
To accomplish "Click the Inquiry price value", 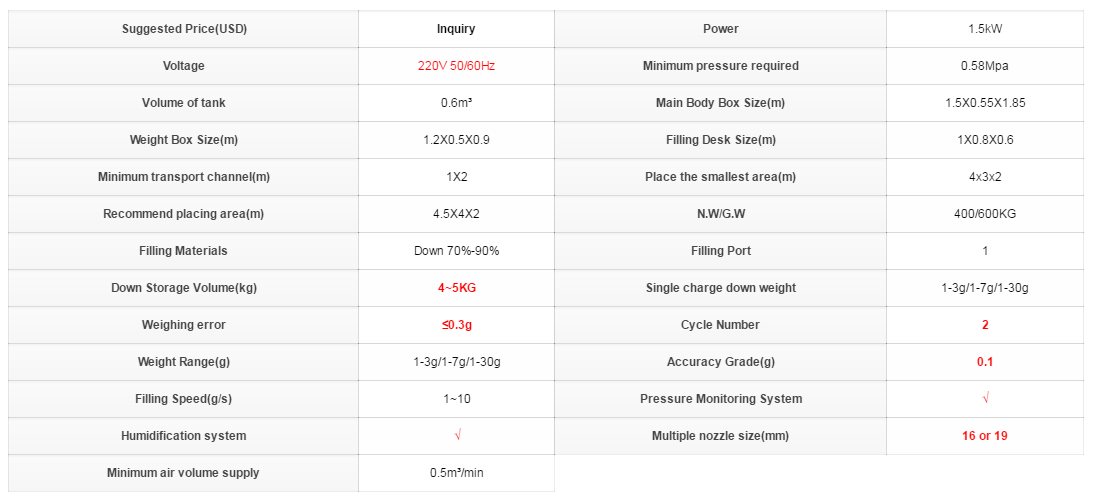I will [456, 29].
